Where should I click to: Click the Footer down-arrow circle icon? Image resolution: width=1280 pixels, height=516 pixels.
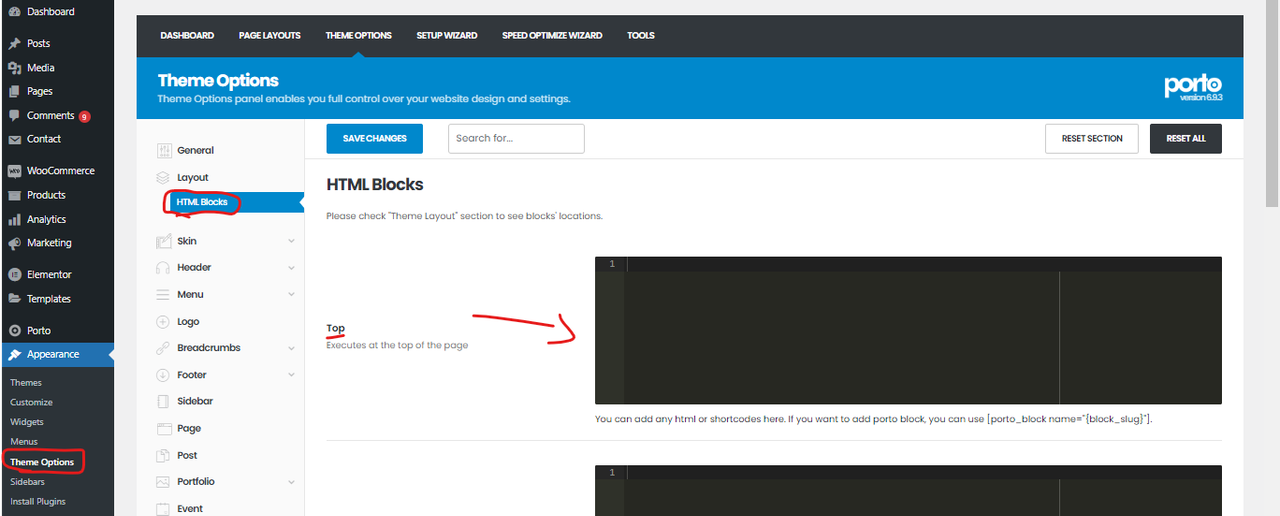tap(163, 375)
